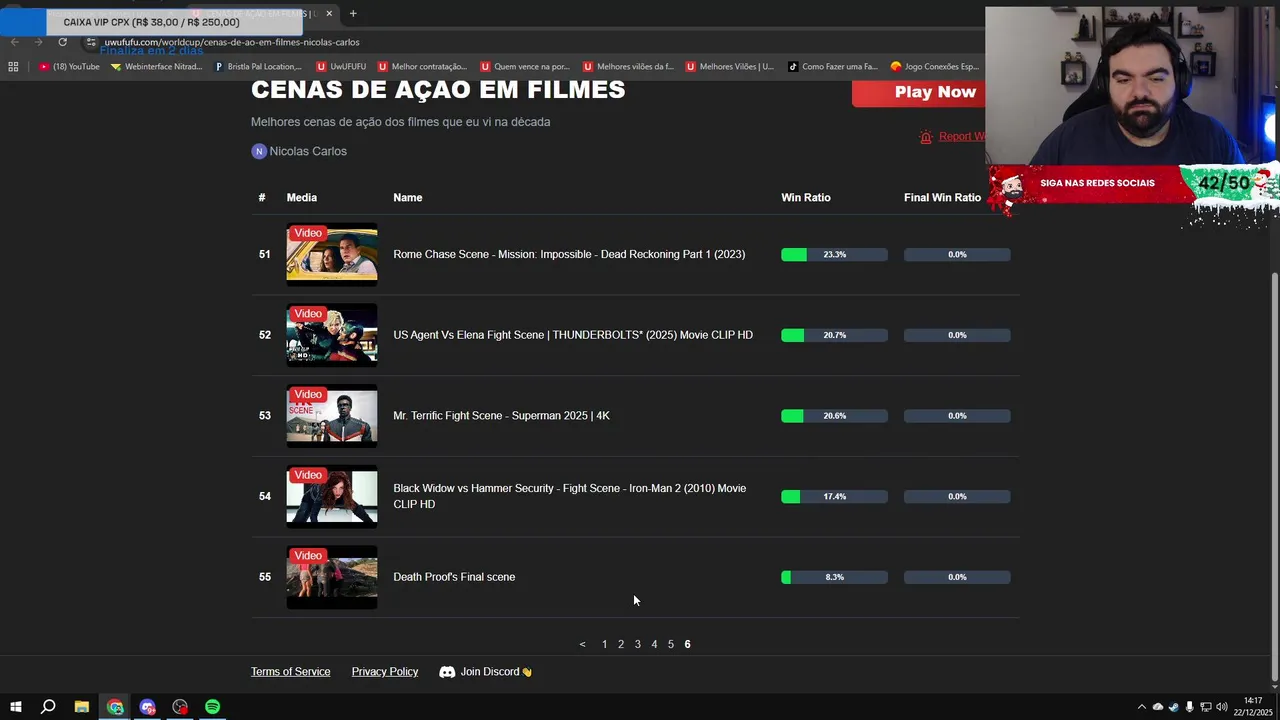Open network settings tray icon
The width and height of the screenshot is (1280, 720).
coord(1205,707)
